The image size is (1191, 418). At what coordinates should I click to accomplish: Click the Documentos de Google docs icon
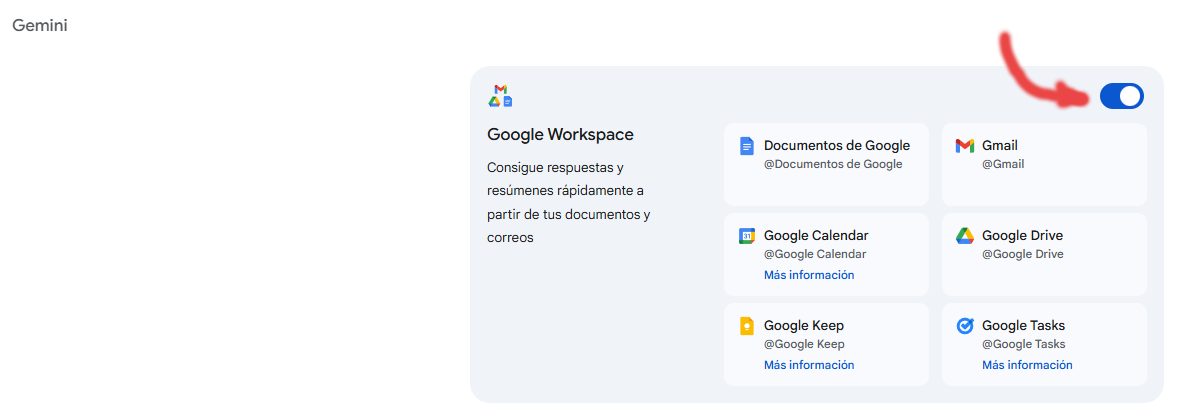coord(747,146)
